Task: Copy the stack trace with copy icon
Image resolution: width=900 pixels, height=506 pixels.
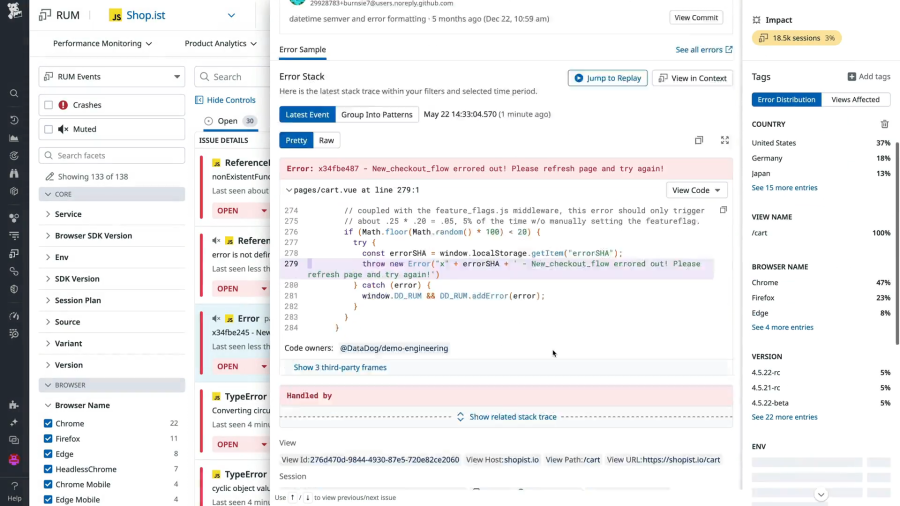Action: point(699,140)
